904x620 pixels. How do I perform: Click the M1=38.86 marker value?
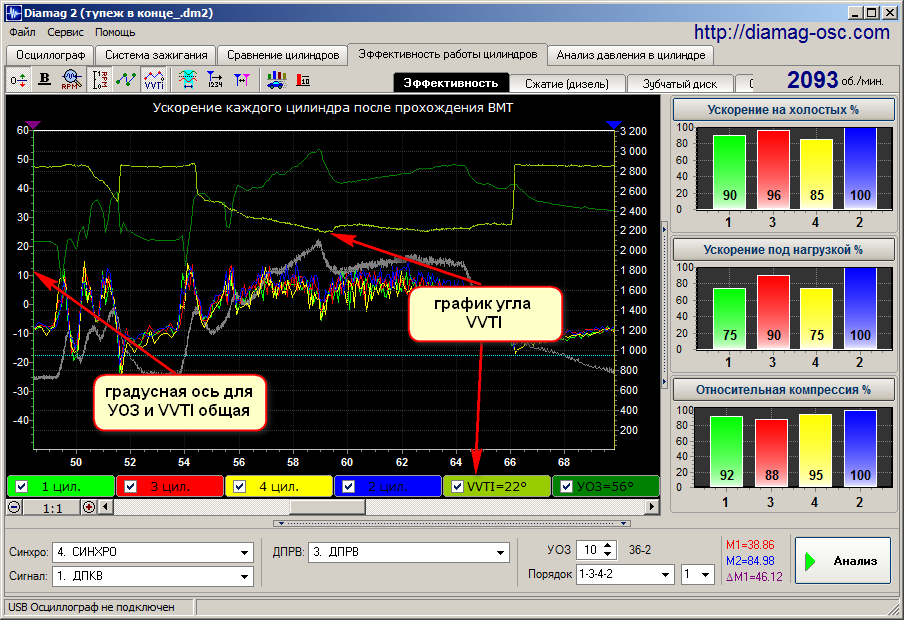coord(749,545)
